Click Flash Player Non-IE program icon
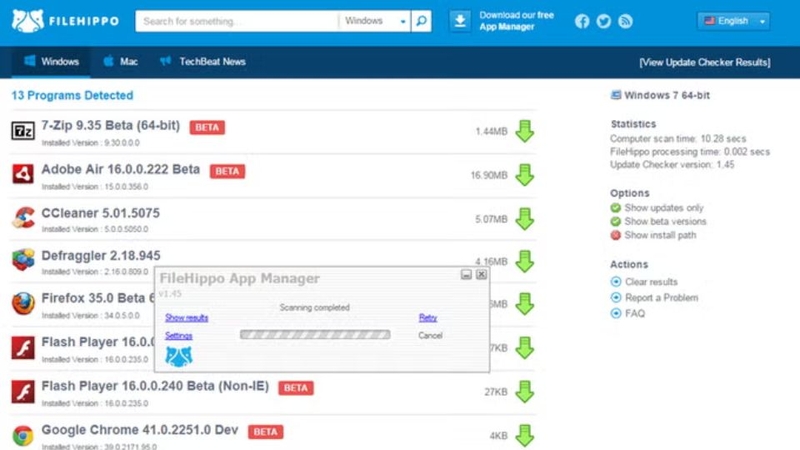The height and width of the screenshot is (450, 800). (x=23, y=391)
